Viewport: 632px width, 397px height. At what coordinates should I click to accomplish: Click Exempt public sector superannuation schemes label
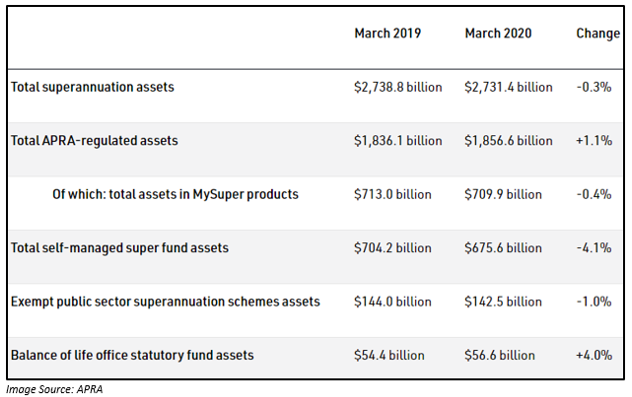pyautogui.click(x=165, y=301)
